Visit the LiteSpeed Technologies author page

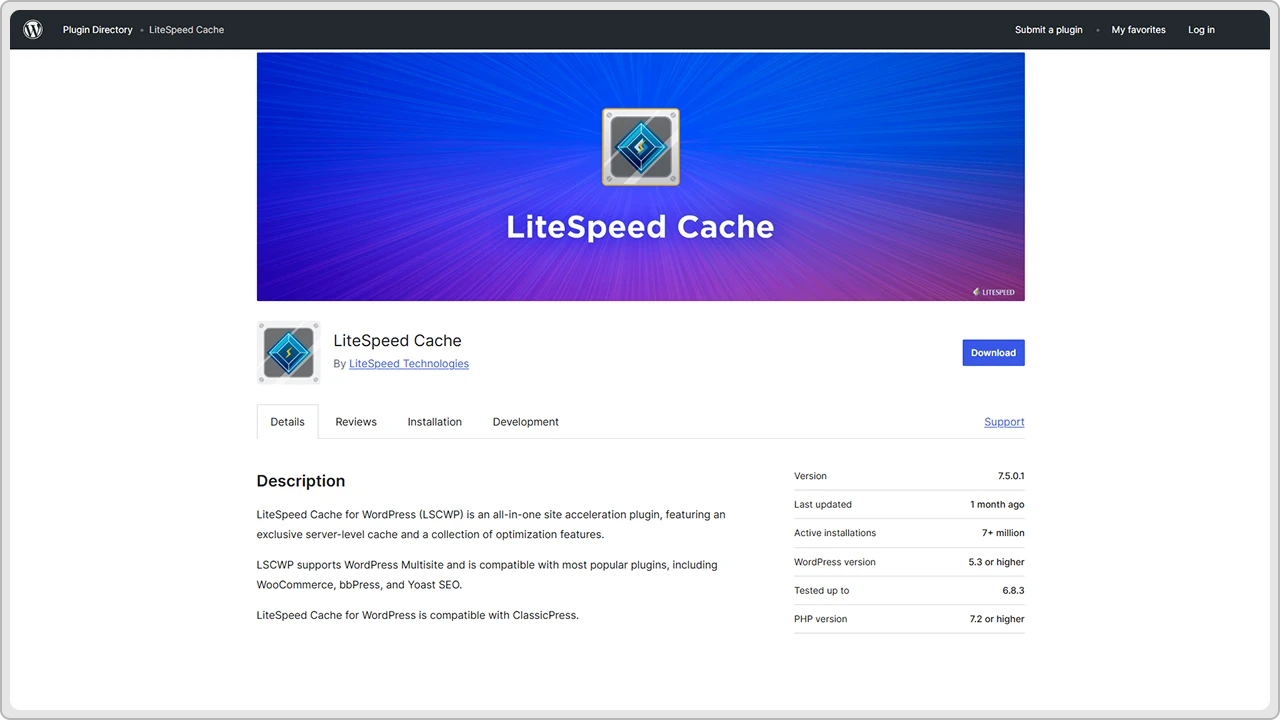coord(408,363)
